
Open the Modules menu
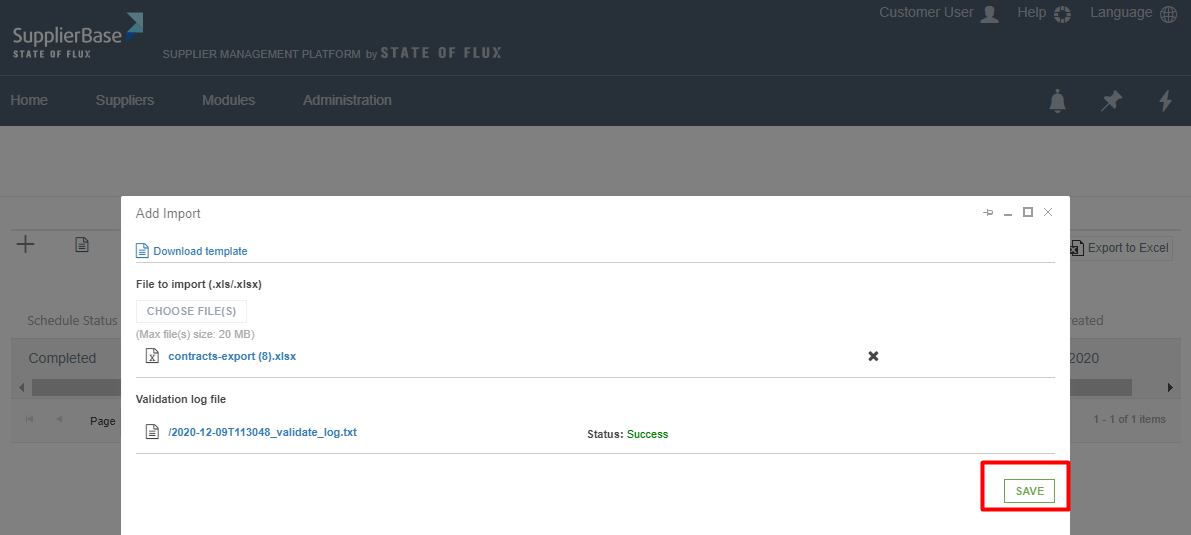click(x=228, y=100)
